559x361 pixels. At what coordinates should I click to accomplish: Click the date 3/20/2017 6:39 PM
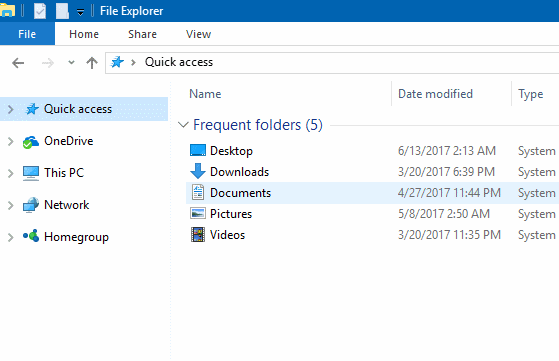pos(446,172)
